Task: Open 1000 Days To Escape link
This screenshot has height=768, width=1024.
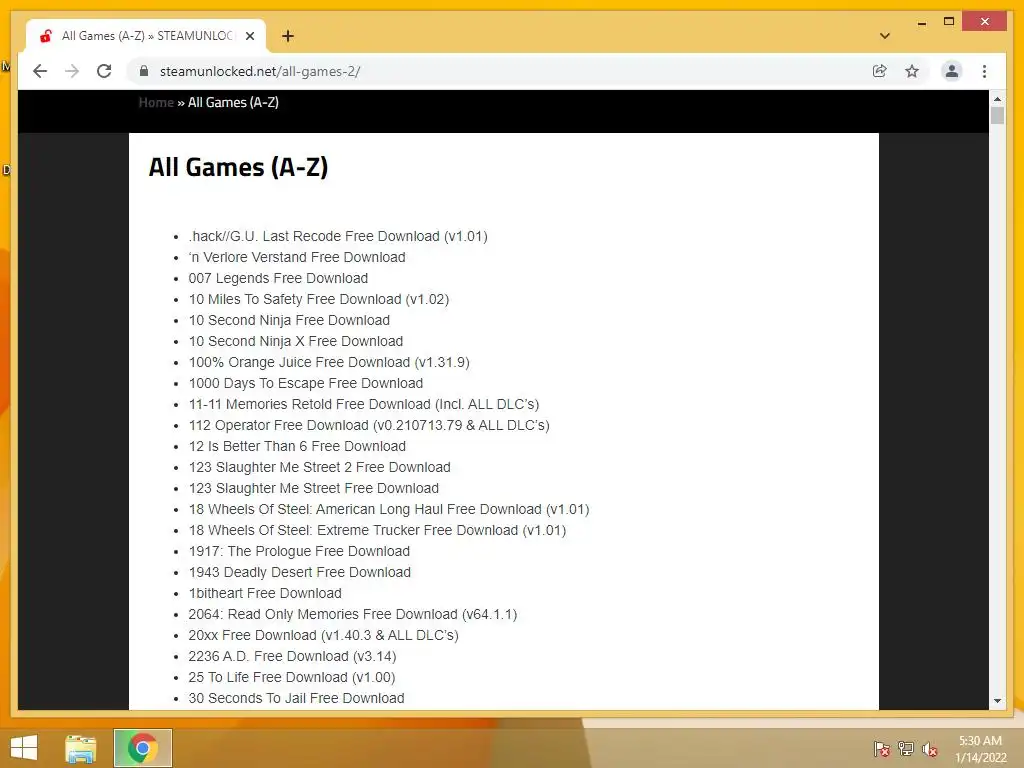Action: click(306, 383)
